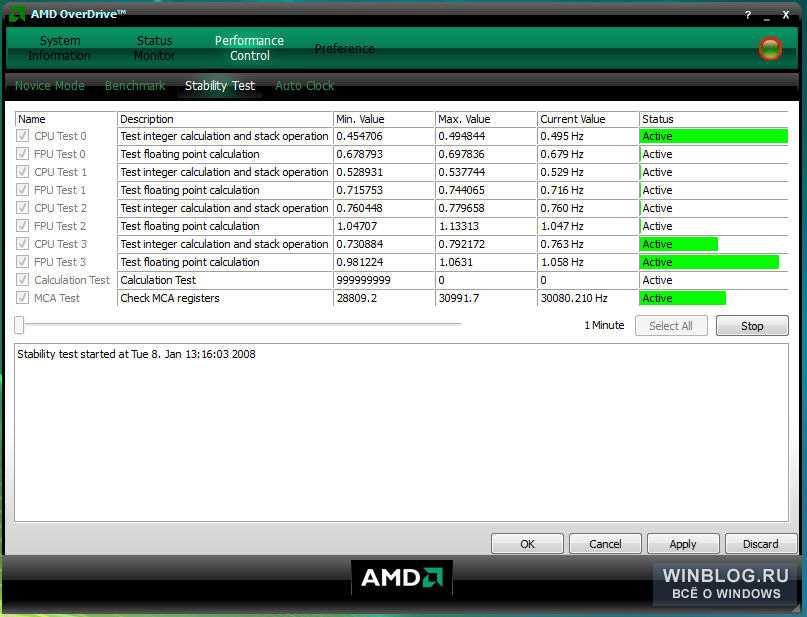Confirm with the OK button
Viewport: 807px width, 617px height.
(527, 544)
